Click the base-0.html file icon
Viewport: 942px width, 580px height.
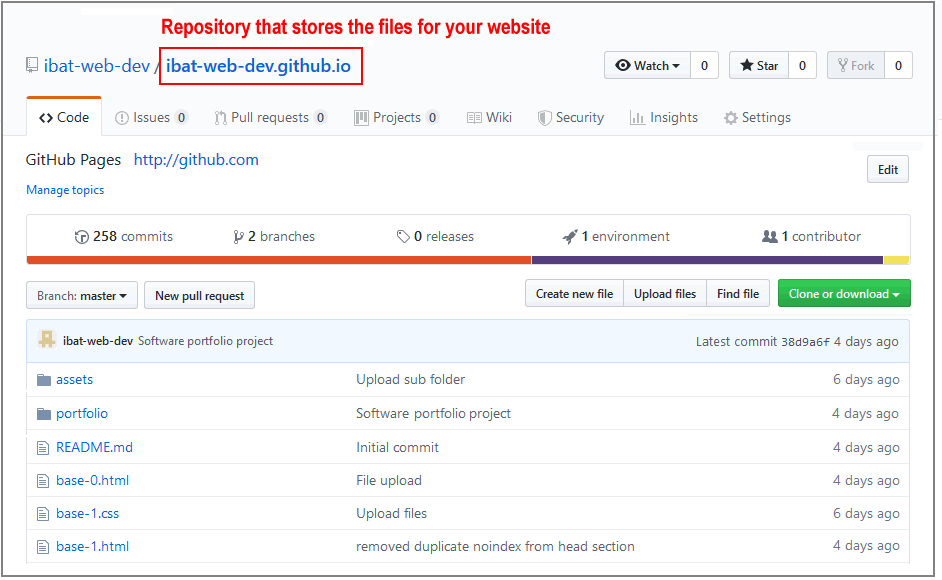[43, 481]
